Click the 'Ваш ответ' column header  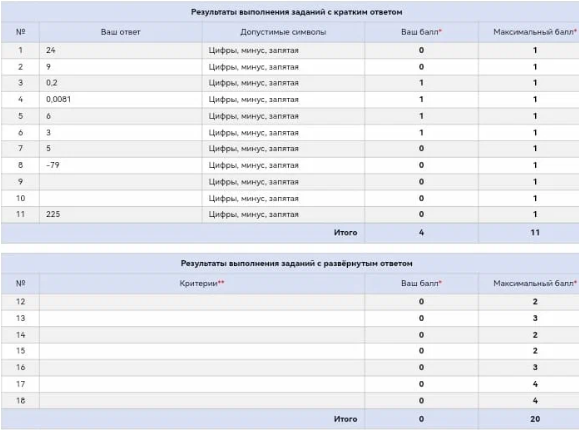click(121, 32)
